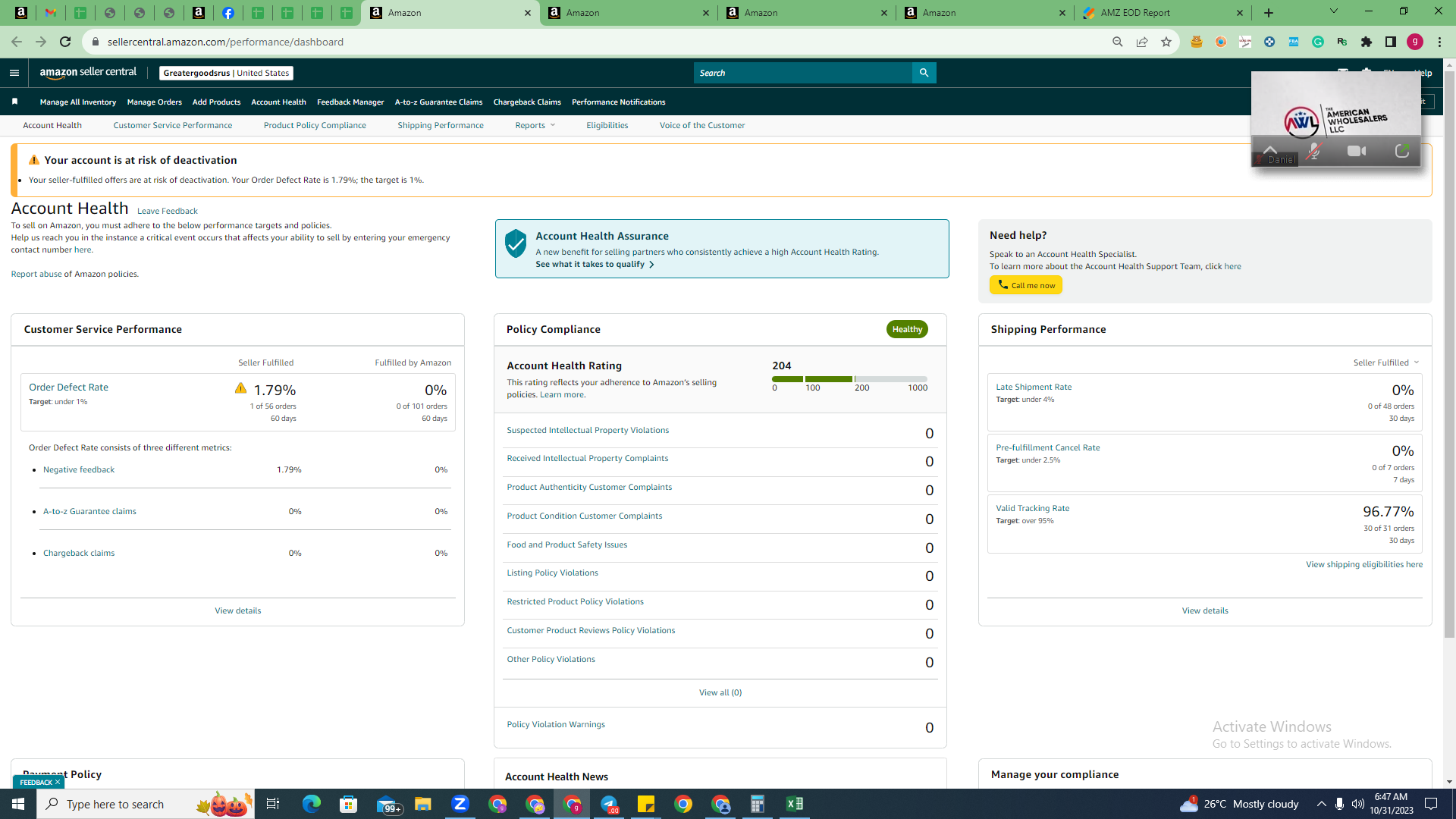
Task: Open the FBA extension icon
Action: (1294, 42)
